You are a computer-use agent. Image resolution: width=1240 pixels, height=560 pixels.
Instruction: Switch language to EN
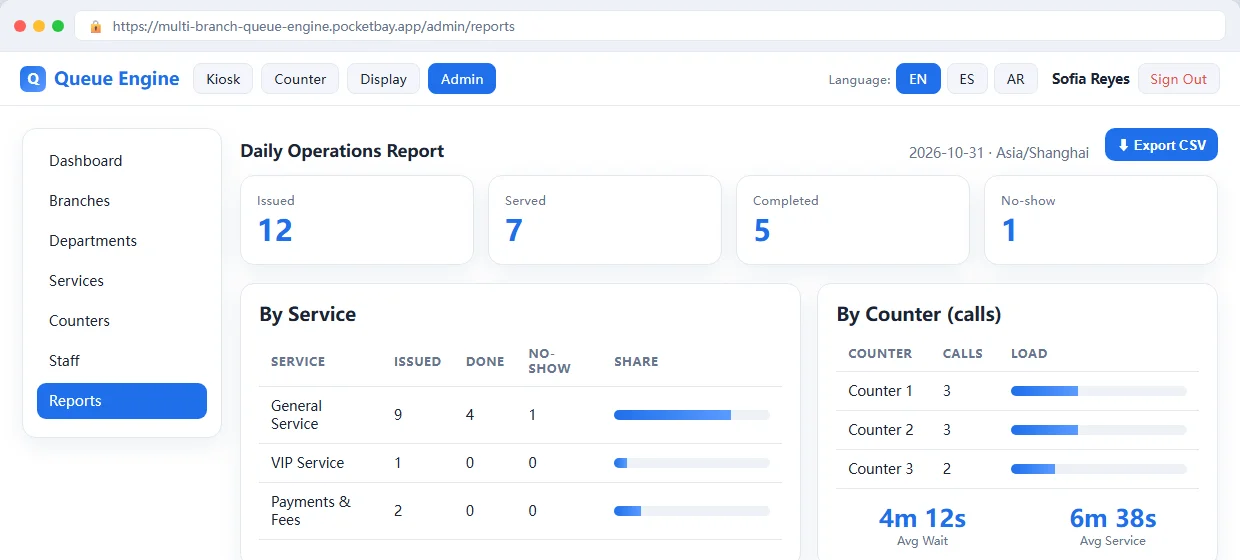(918, 79)
